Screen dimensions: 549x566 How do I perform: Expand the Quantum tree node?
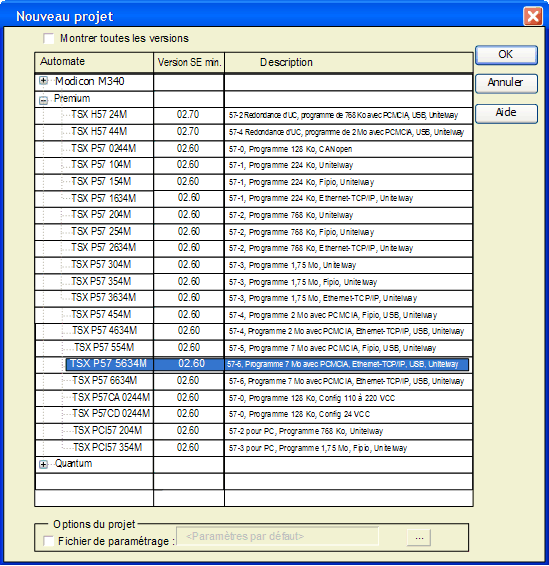[43, 465]
